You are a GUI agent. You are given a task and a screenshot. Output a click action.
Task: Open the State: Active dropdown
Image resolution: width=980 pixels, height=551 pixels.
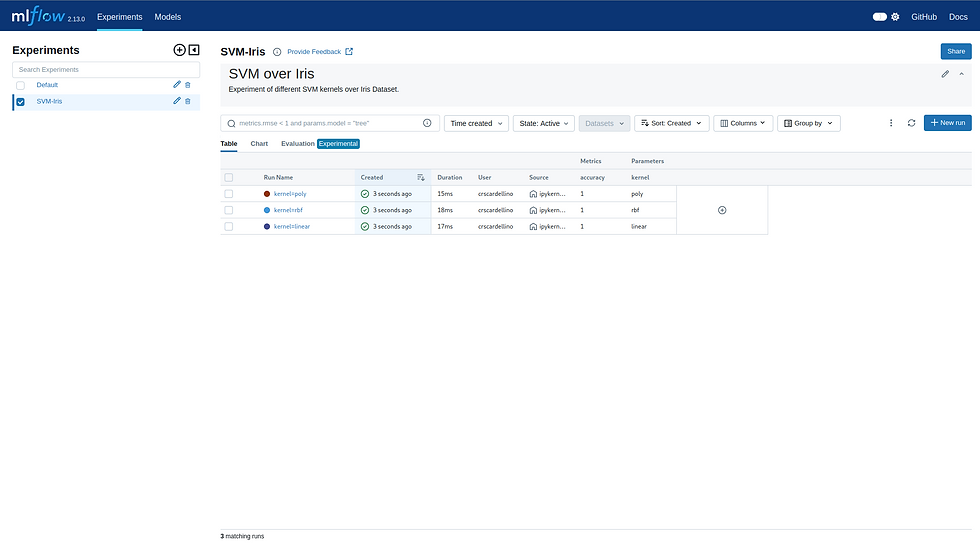coord(544,123)
